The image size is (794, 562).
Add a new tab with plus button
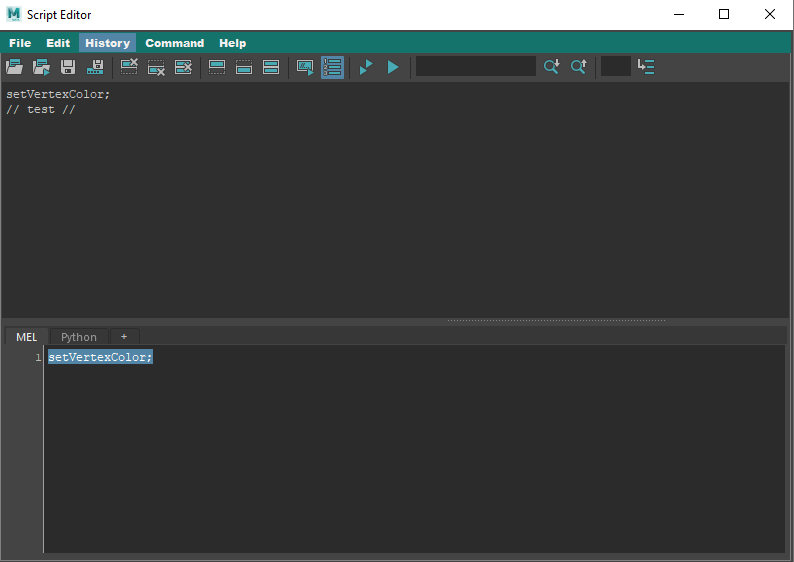pyautogui.click(x=124, y=337)
